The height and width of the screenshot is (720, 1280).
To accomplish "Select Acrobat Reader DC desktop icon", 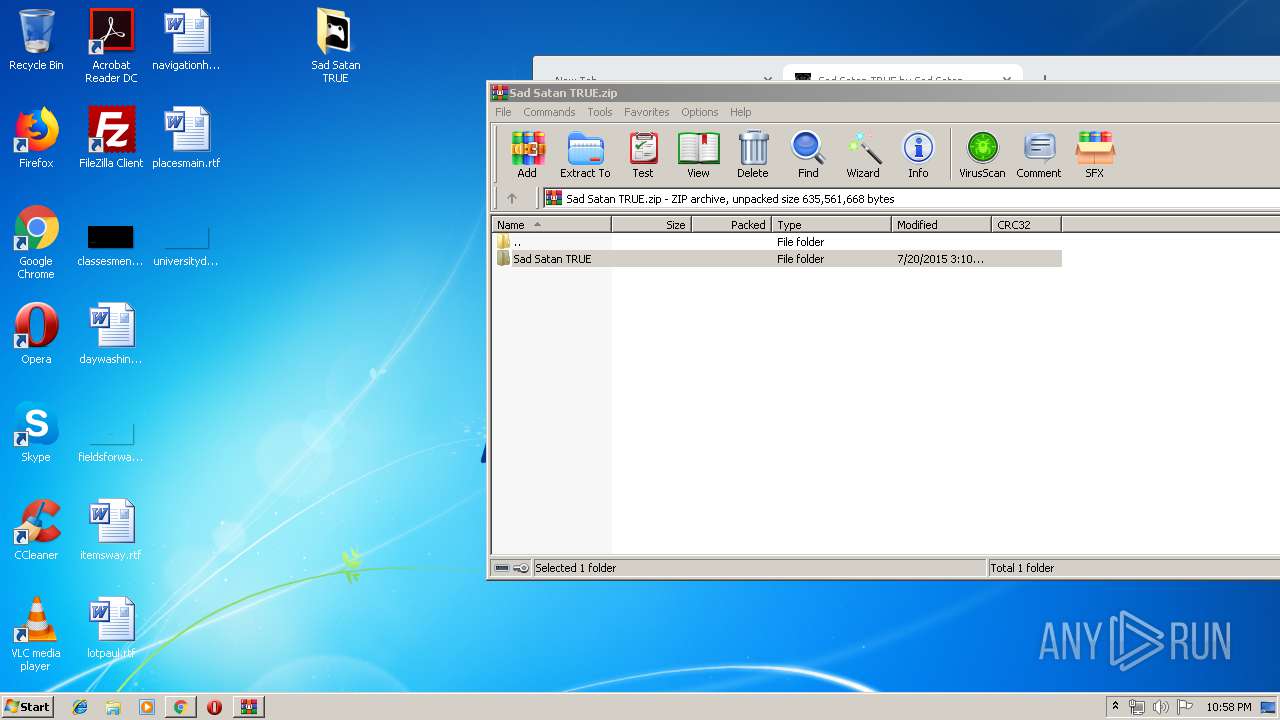I will (111, 46).
